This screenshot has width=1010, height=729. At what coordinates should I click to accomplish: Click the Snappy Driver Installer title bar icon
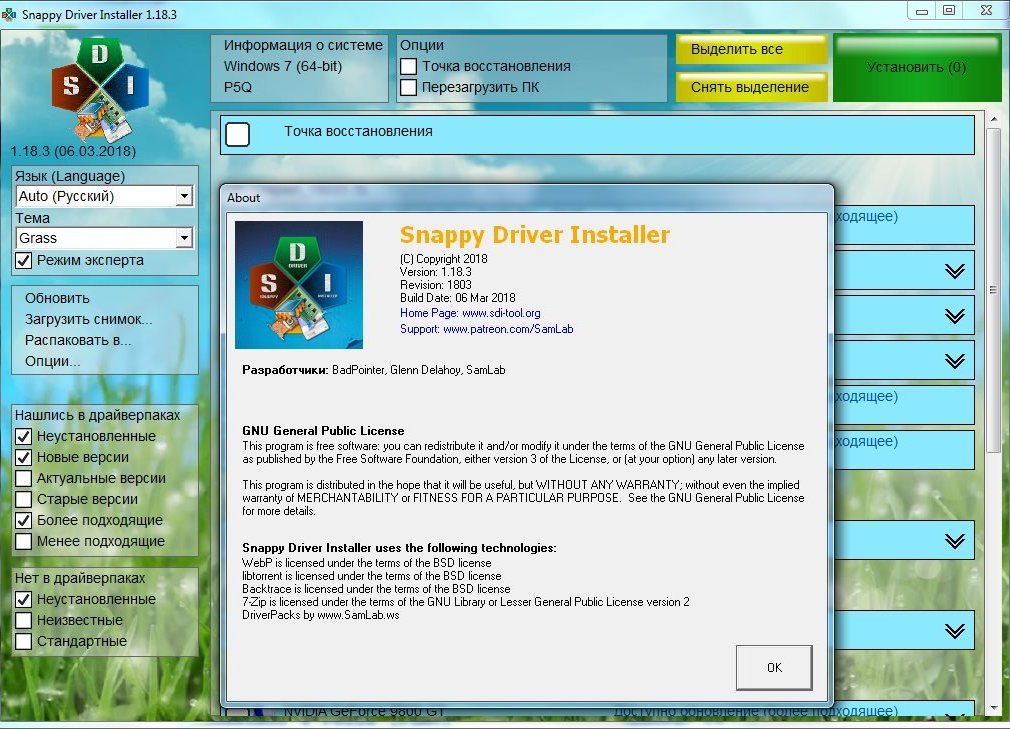tap(9, 14)
